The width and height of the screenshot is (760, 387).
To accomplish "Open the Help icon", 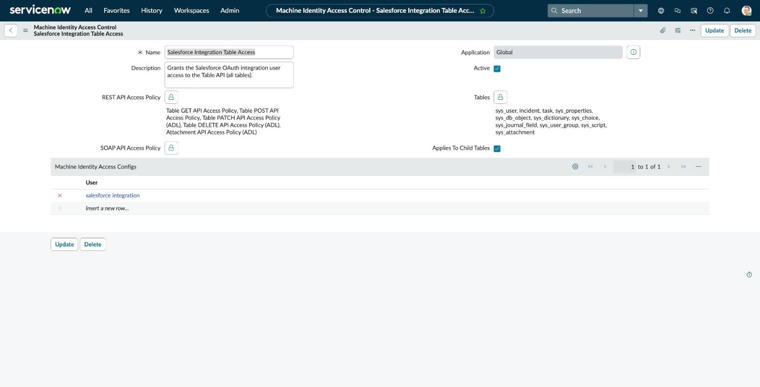I will (x=710, y=11).
